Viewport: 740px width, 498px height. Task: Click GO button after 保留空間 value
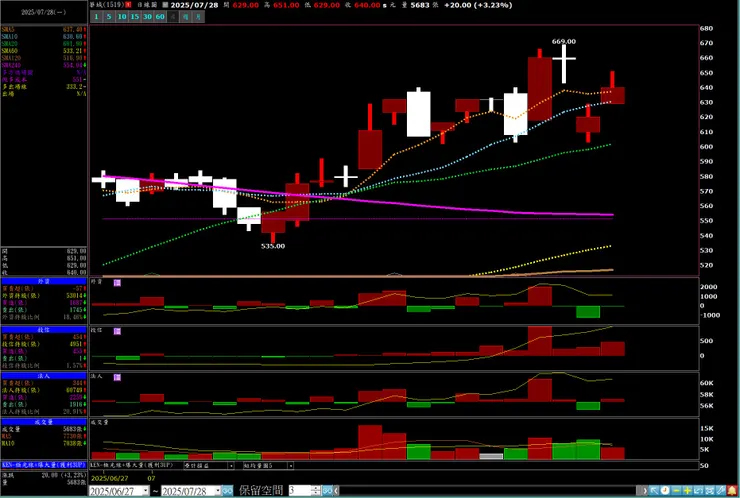pos(327,491)
